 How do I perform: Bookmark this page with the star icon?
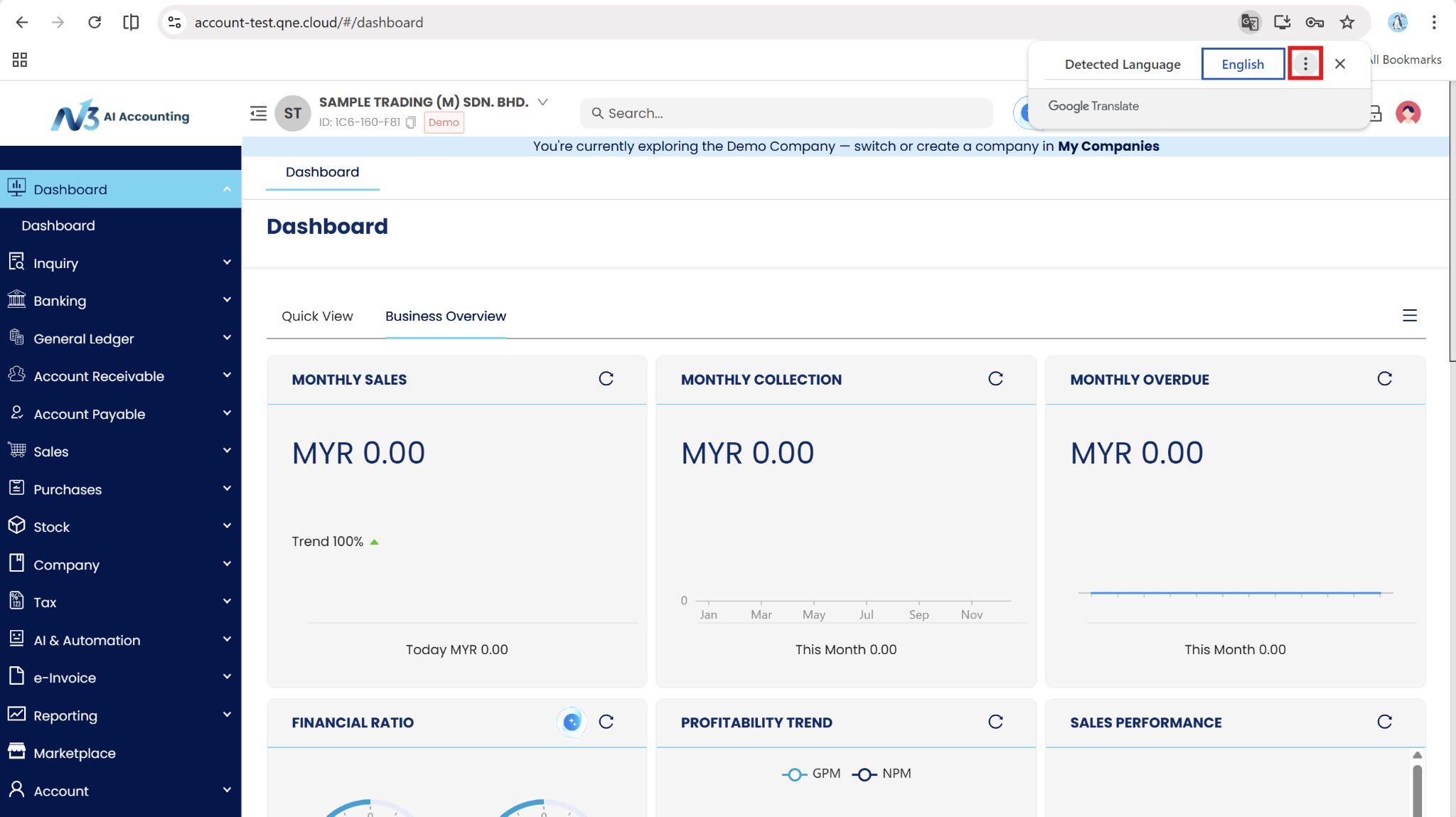1347,22
